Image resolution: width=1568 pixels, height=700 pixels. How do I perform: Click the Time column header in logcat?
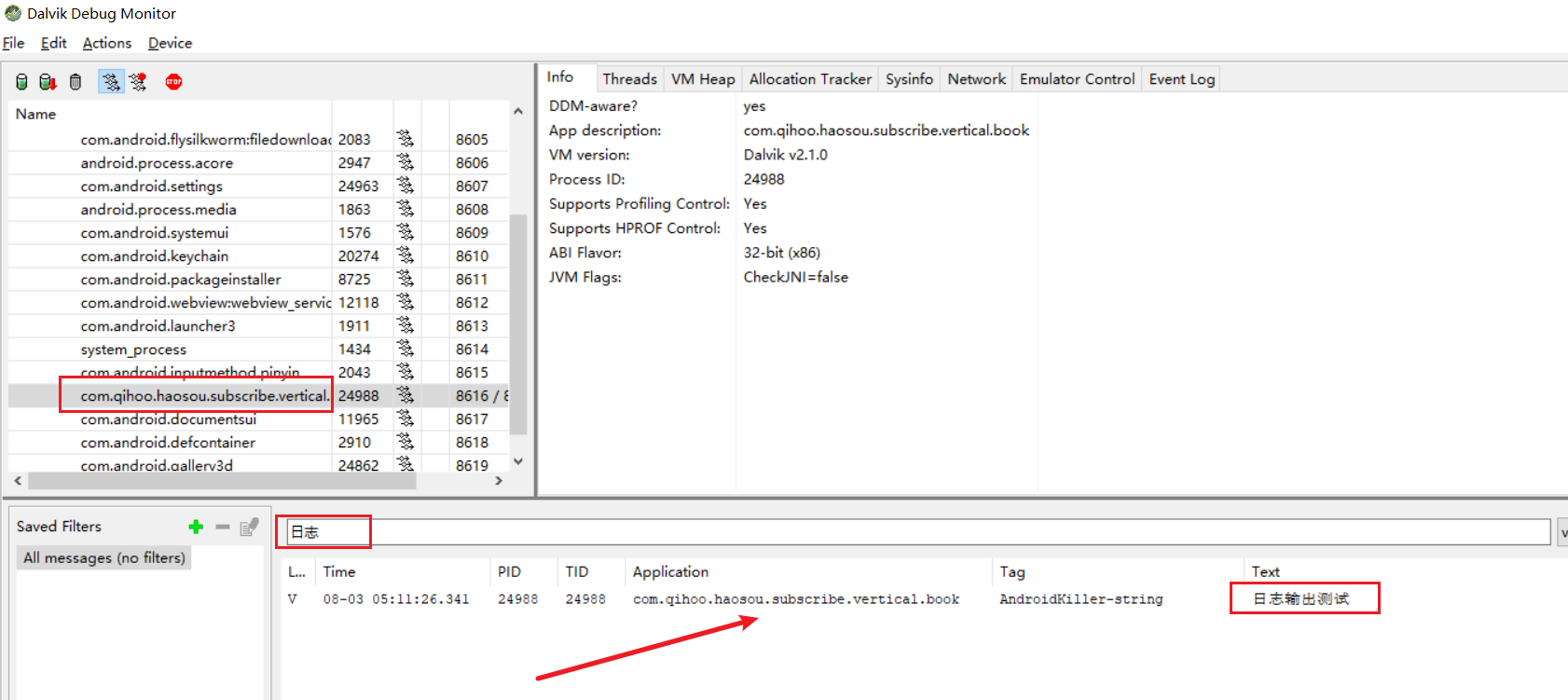(x=339, y=571)
